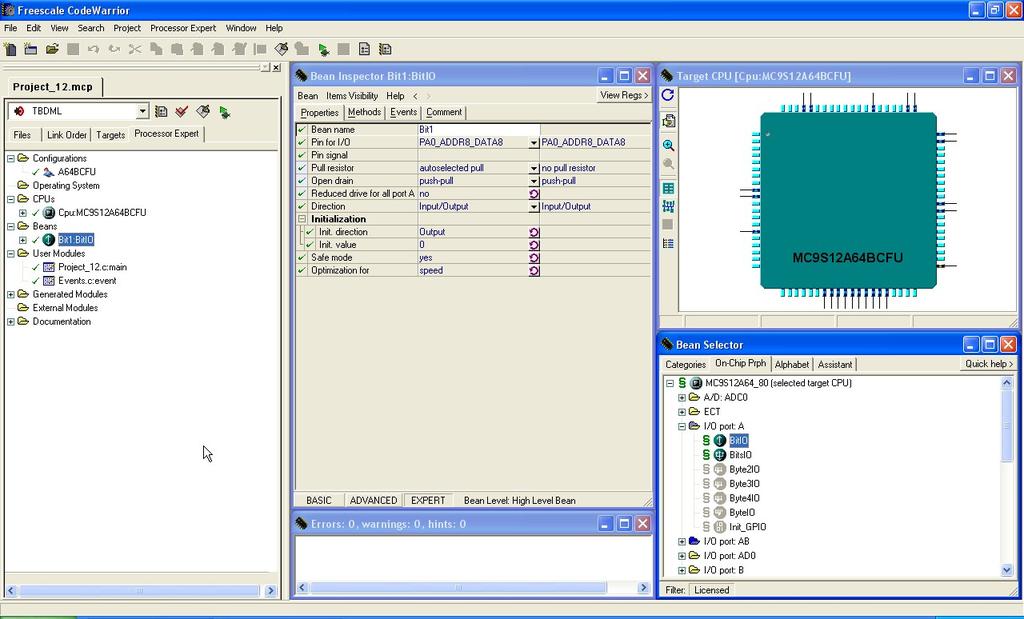Open the Direction dropdown
Viewport: 1024px width, 619px height.
[534, 206]
